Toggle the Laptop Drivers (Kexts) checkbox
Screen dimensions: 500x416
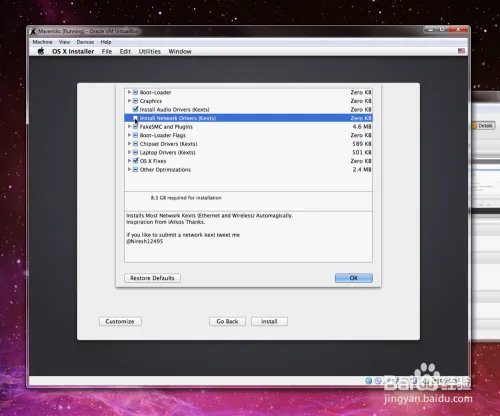pos(136,152)
